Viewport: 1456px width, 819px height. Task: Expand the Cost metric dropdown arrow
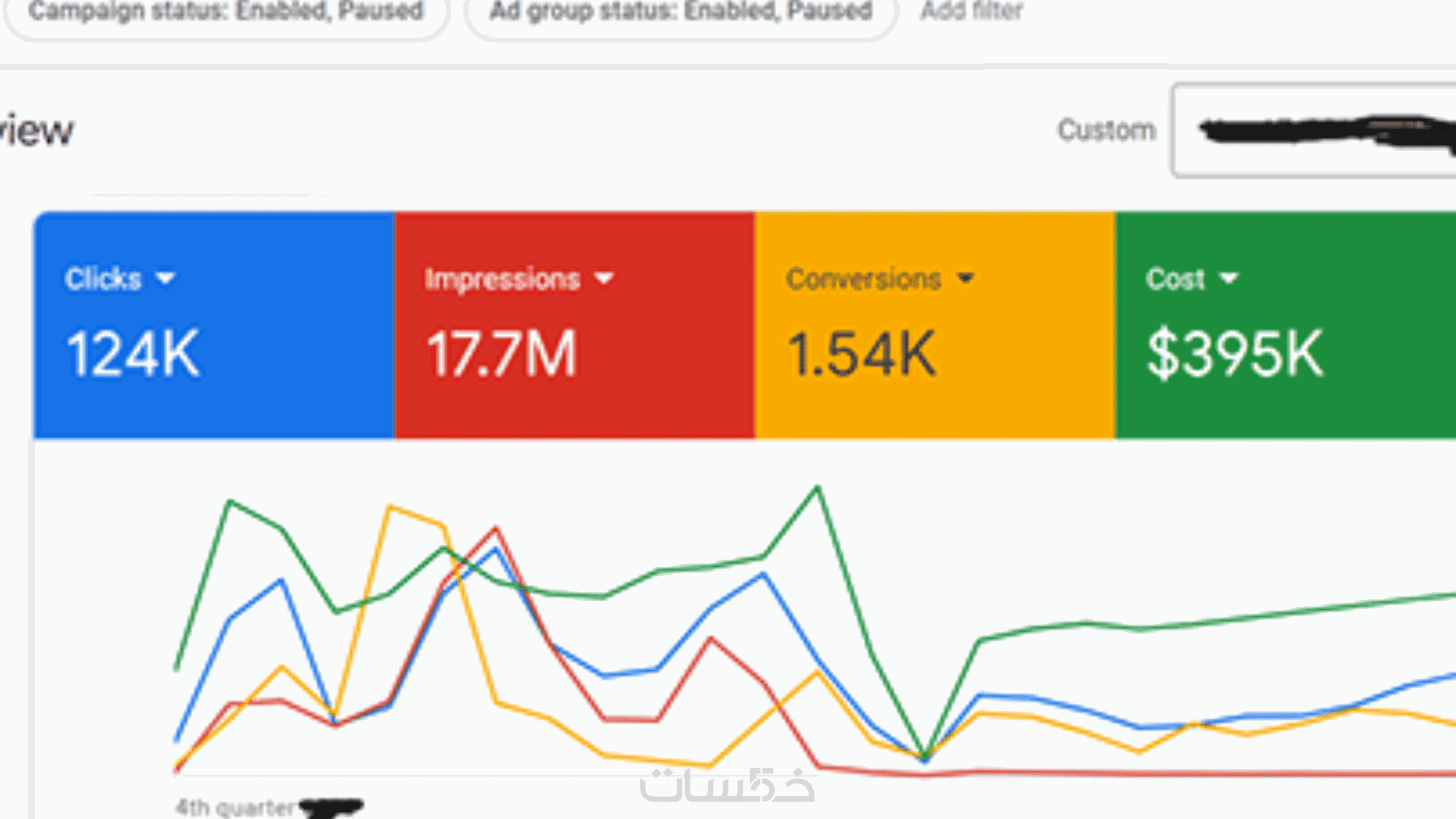[x=1228, y=279]
